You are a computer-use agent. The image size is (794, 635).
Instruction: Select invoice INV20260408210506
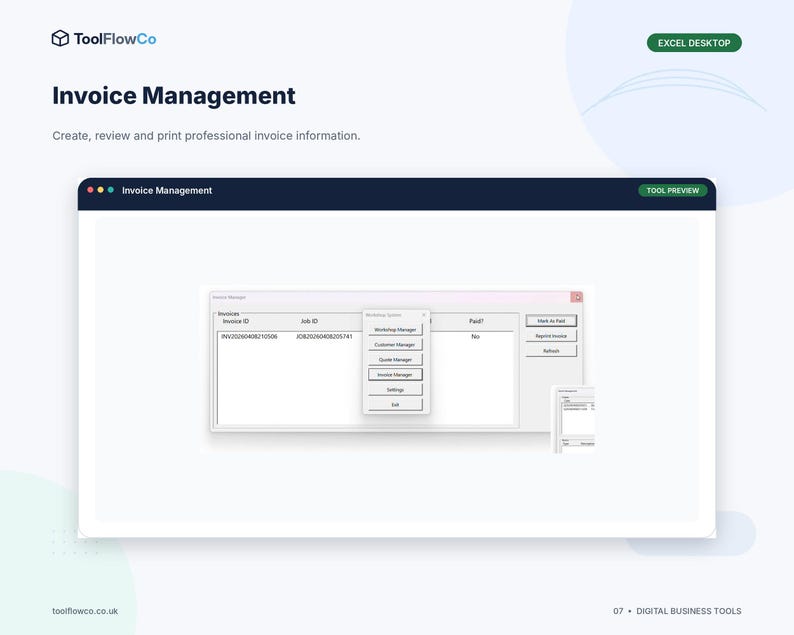249,336
